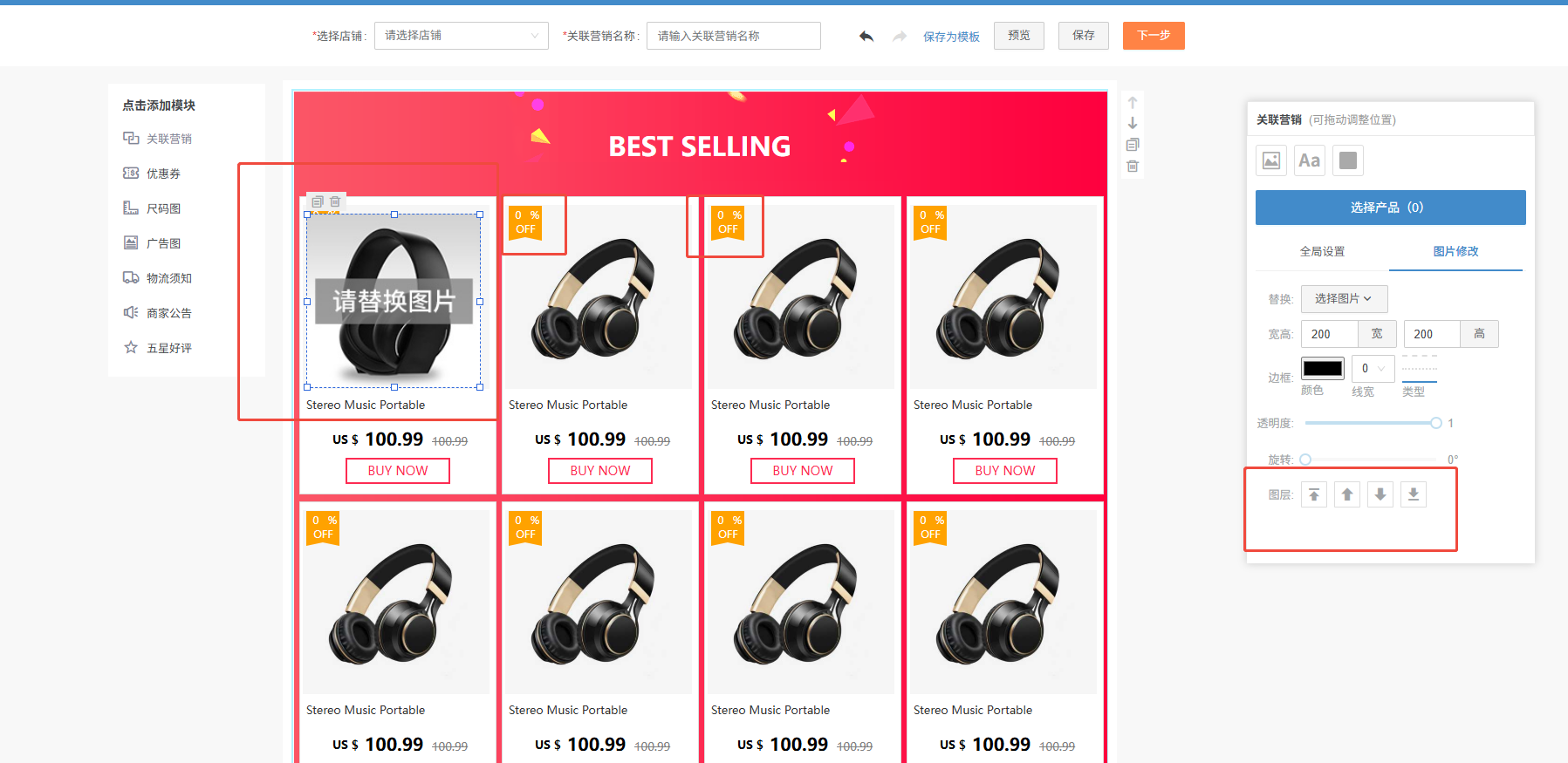The width and height of the screenshot is (1568, 763).
Task: Click the 关联营销名称 input field
Action: 733,36
